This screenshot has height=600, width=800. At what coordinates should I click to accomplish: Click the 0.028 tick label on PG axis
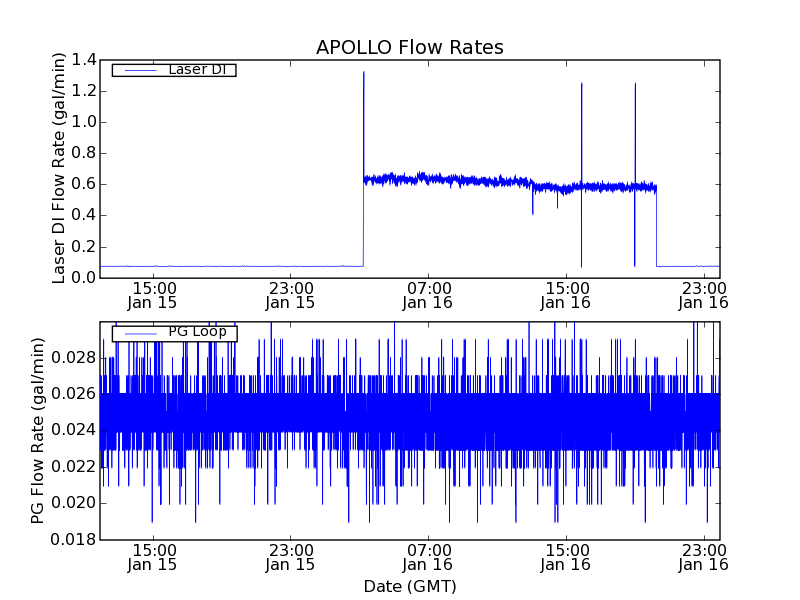(70, 358)
